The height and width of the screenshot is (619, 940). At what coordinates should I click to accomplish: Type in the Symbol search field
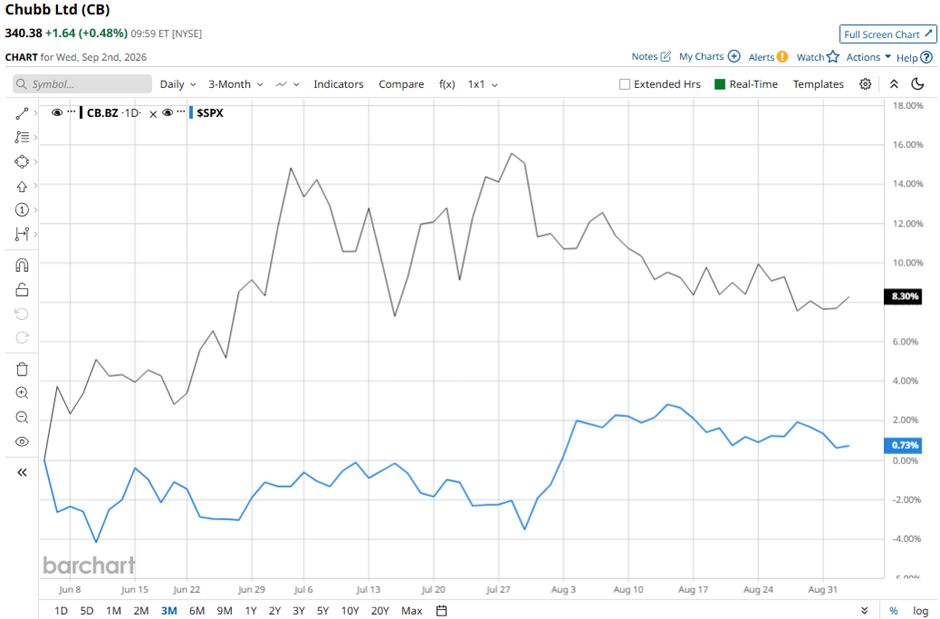click(82, 84)
